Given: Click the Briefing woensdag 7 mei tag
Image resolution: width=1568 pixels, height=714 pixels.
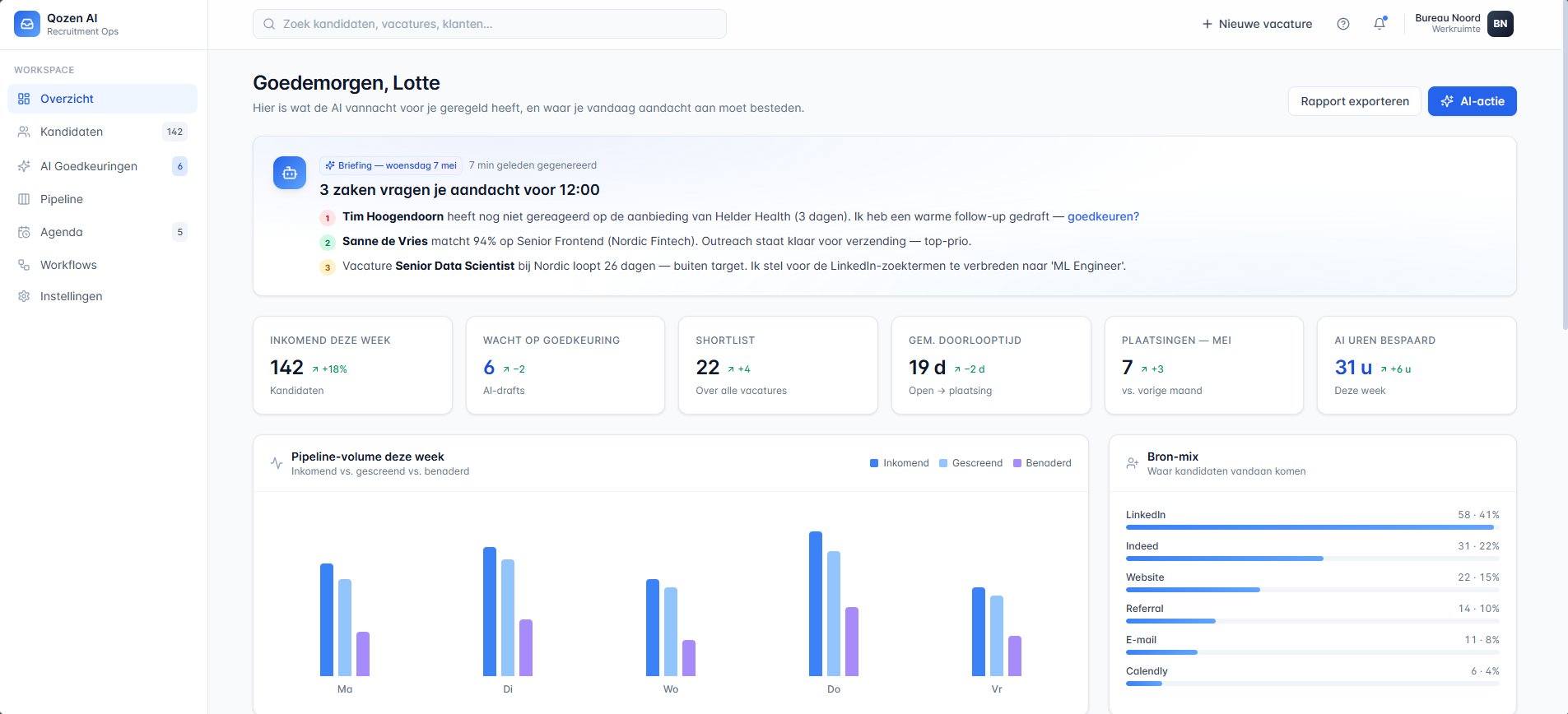Looking at the screenshot, I should coord(391,165).
